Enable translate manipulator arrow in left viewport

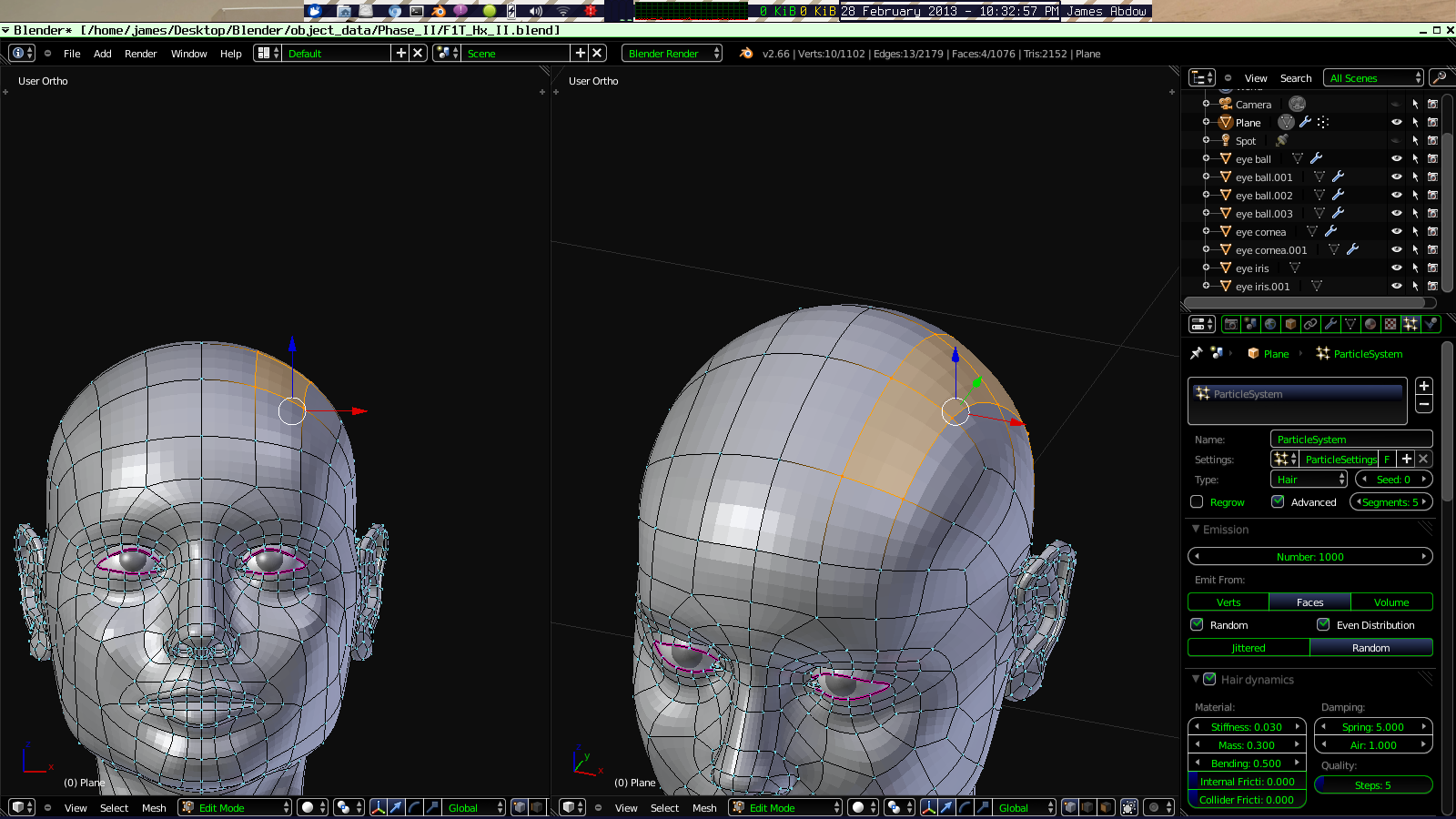point(396,807)
